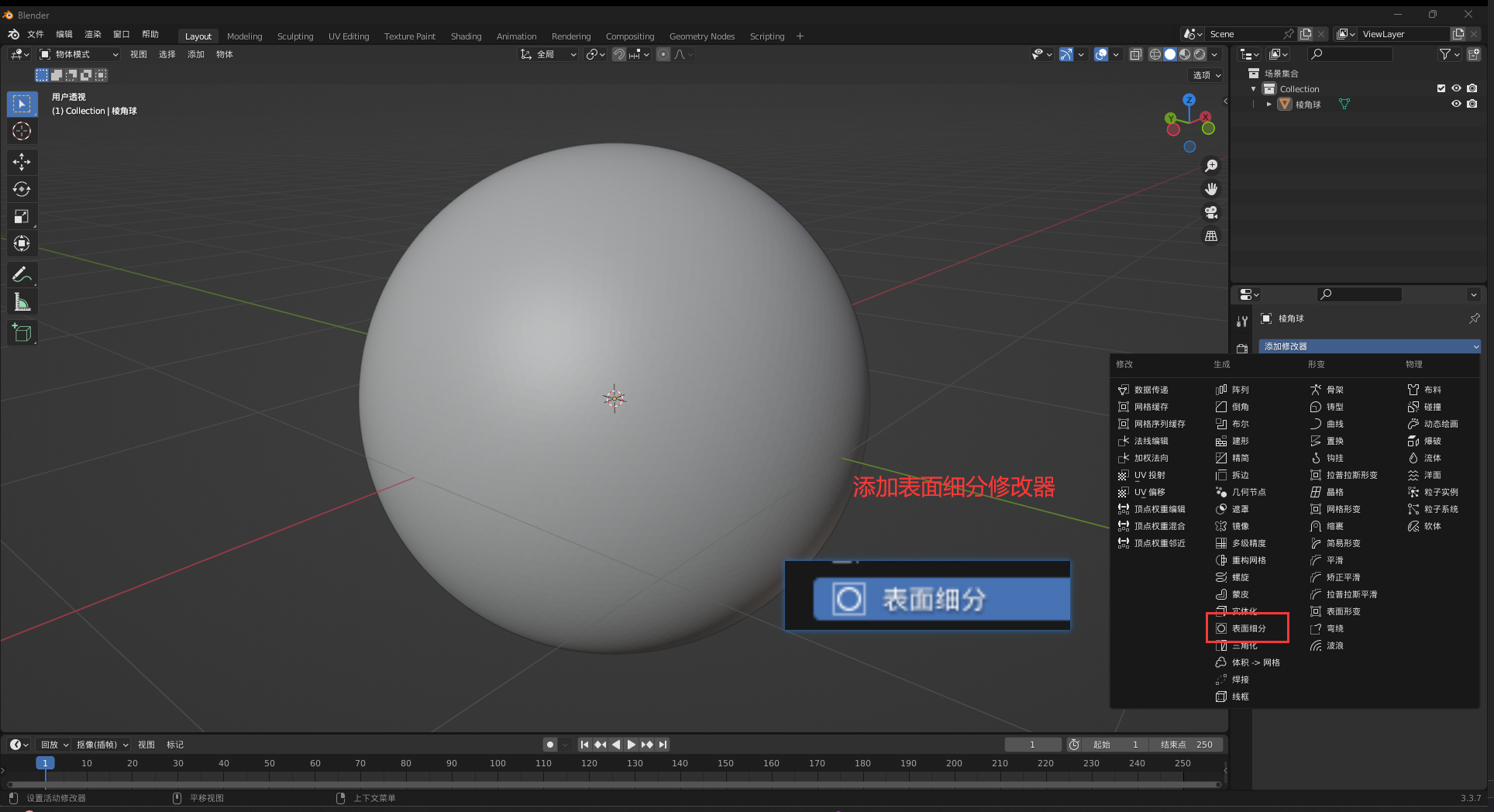This screenshot has width=1494, height=812.
Task: Choose 表面细分 from the modifier list
Action: click(x=1248, y=628)
